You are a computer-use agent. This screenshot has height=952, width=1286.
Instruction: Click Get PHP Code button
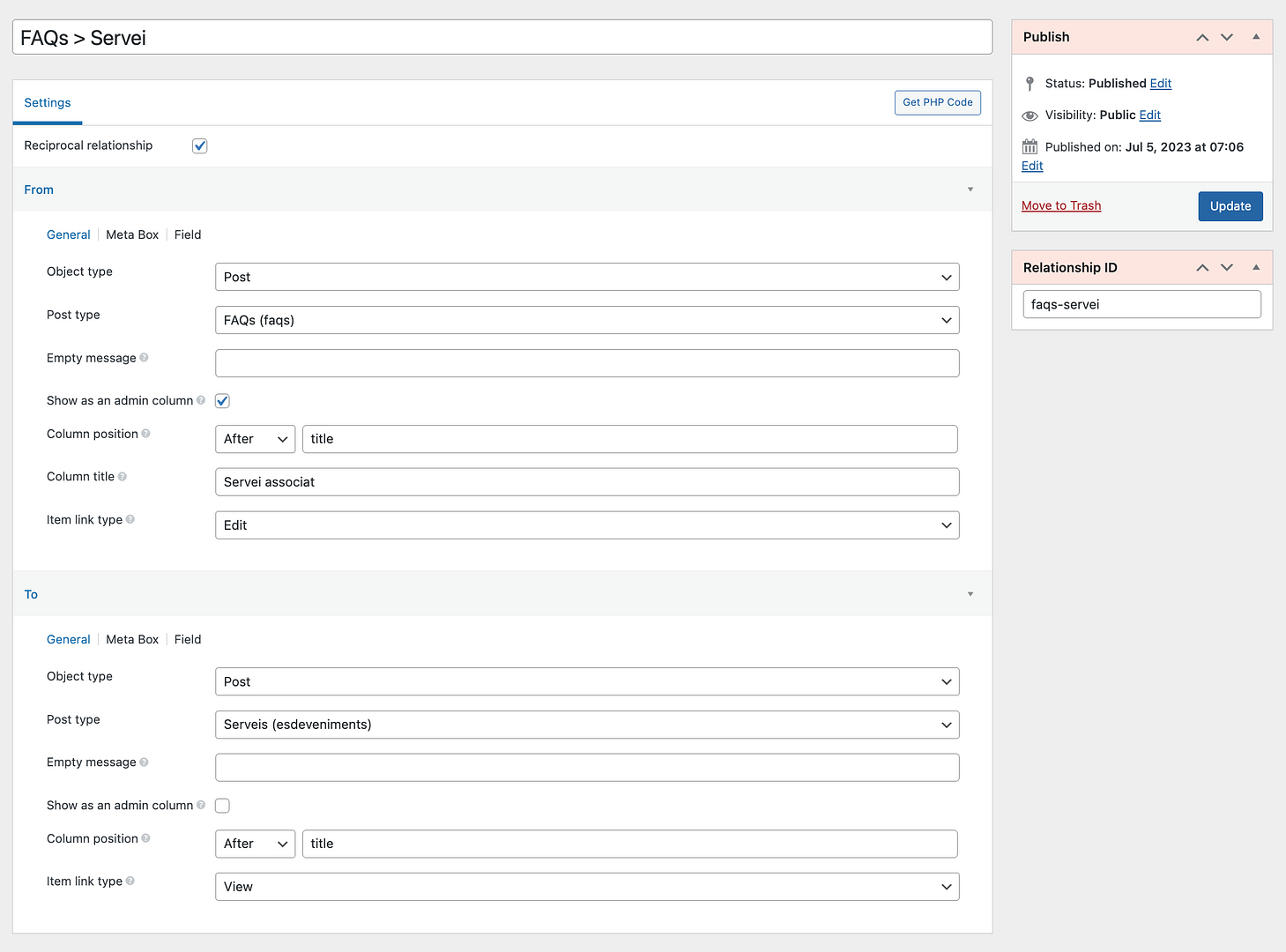tap(938, 102)
